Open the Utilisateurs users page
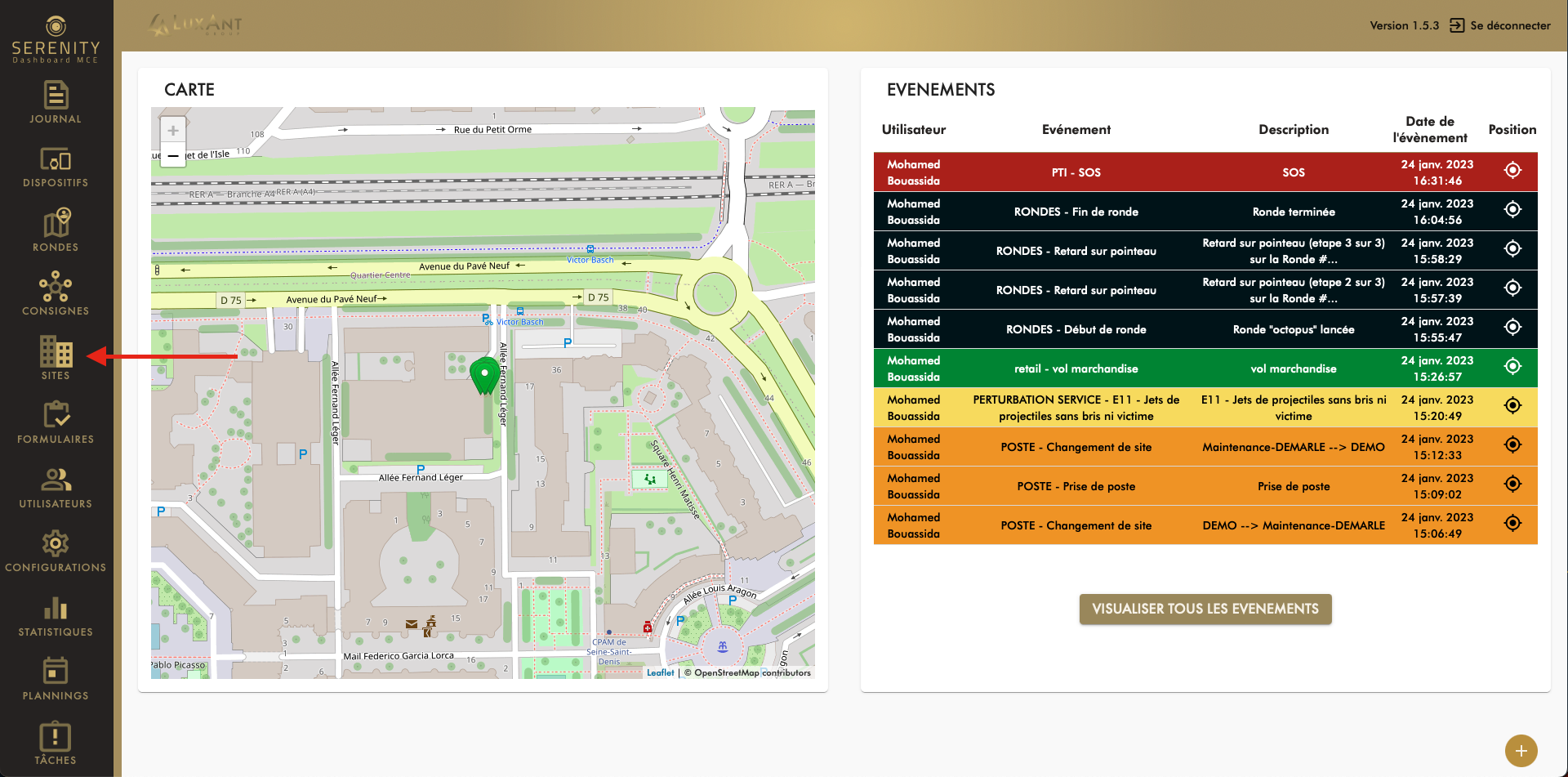The height and width of the screenshot is (777, 1568). tap(56, 487)
